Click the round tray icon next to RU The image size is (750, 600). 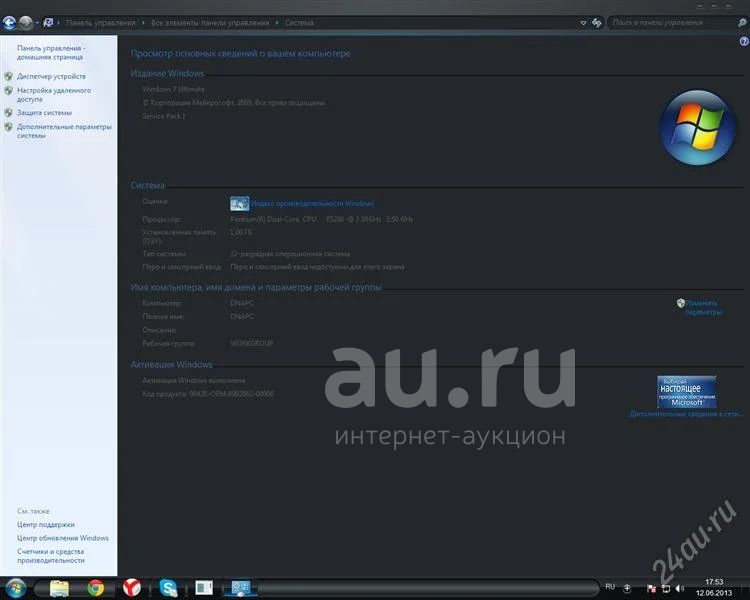tap(627, 588)
